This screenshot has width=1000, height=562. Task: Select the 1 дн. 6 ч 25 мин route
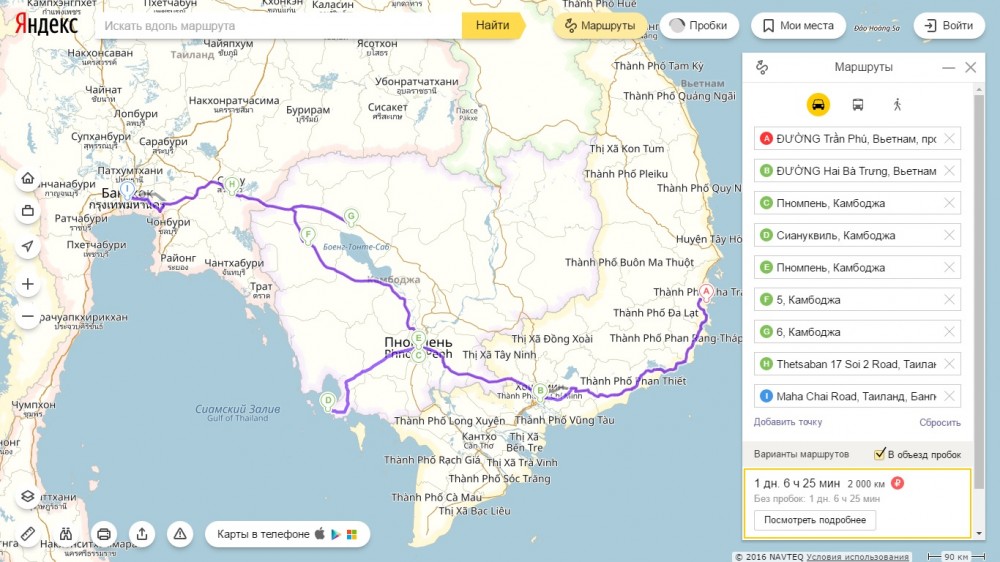(858, 504)
